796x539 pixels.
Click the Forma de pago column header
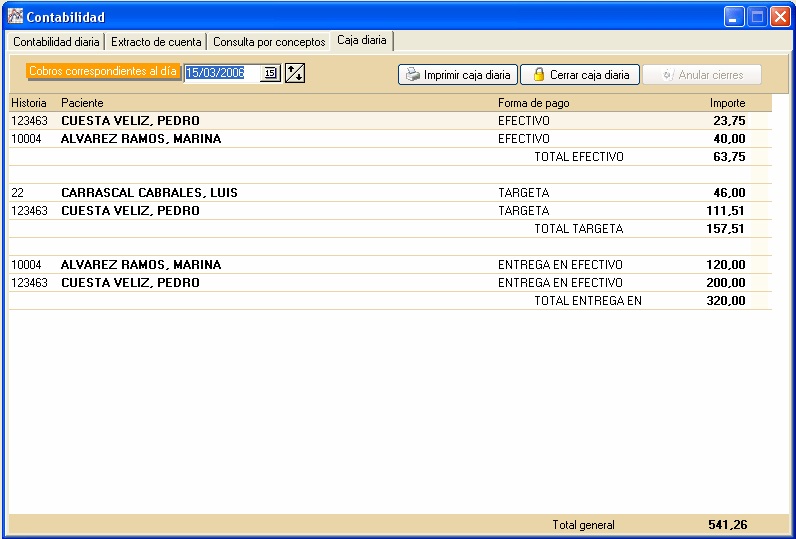point(534,103)
